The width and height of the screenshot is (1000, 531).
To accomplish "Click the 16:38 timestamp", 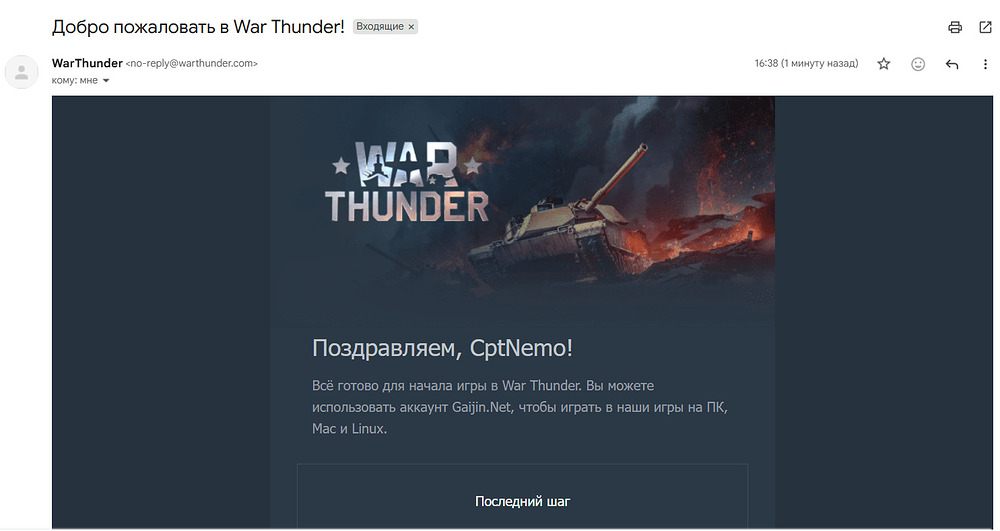I will [x=806, y=64].
